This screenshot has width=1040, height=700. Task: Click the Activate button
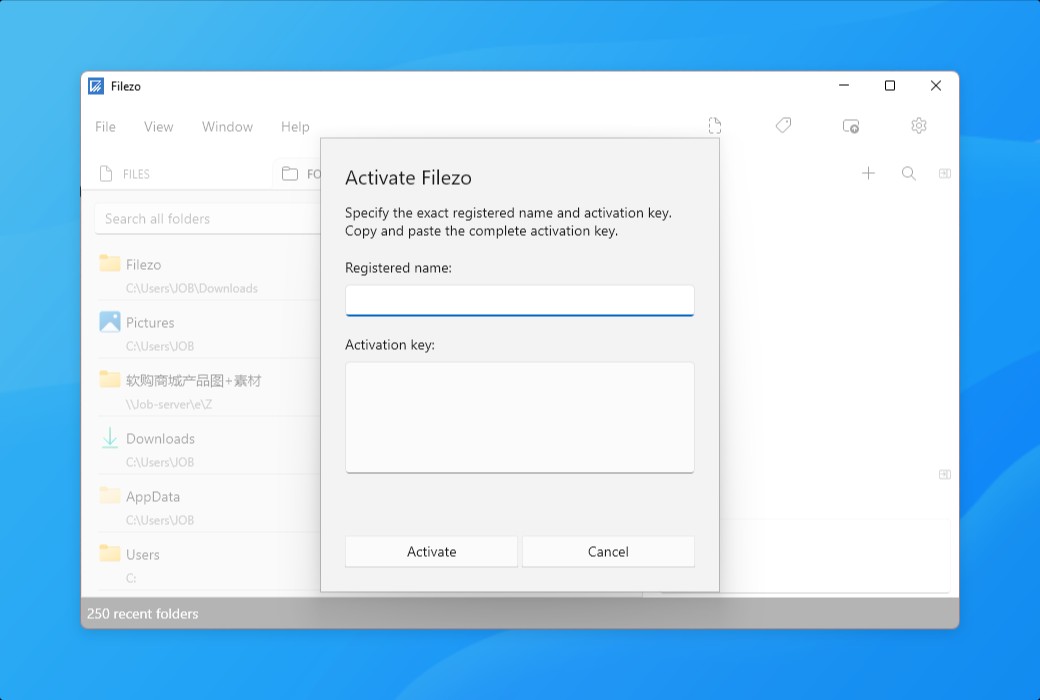coord(431,551)
